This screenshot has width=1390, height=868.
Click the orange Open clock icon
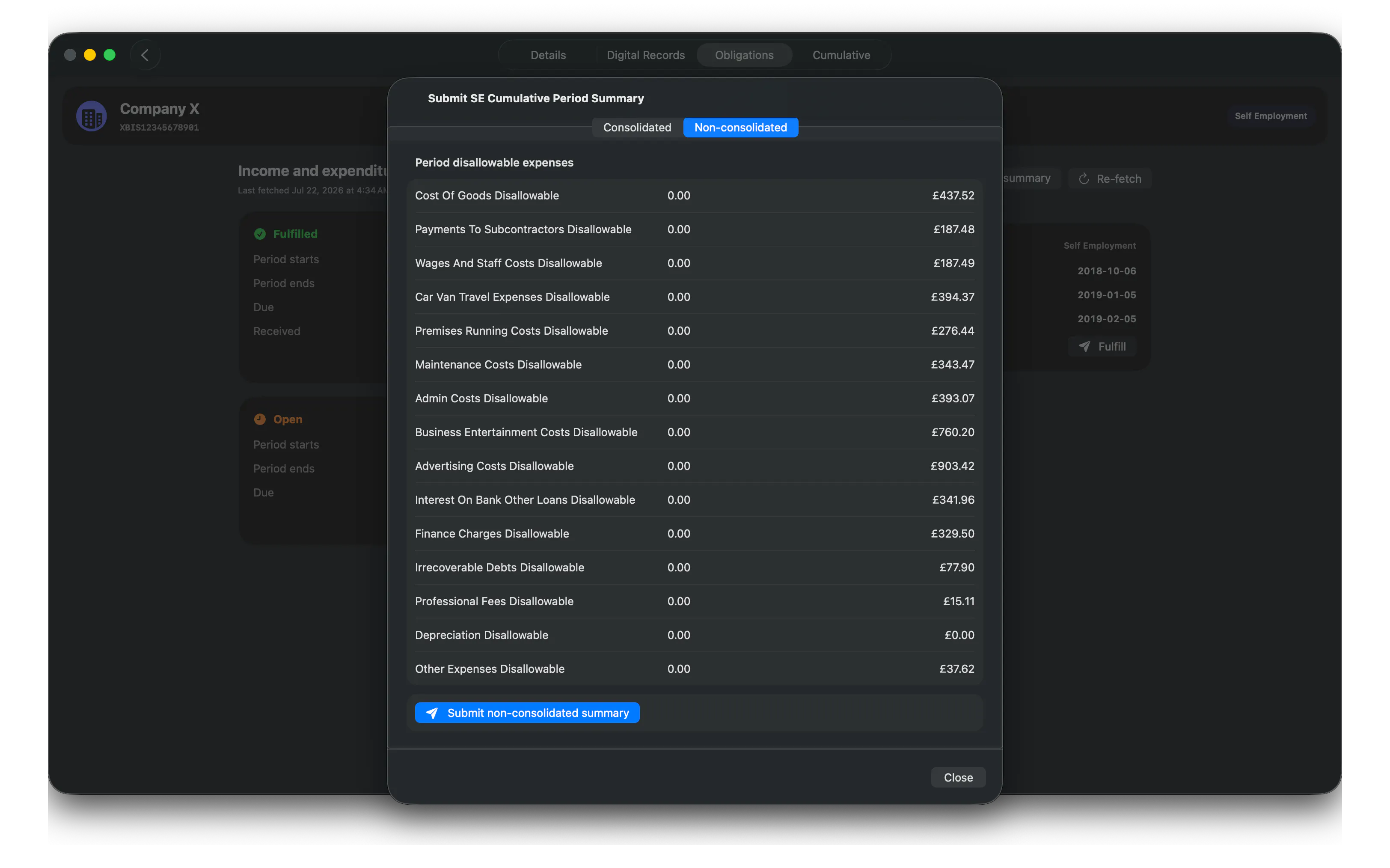click(x=260, y=419)
